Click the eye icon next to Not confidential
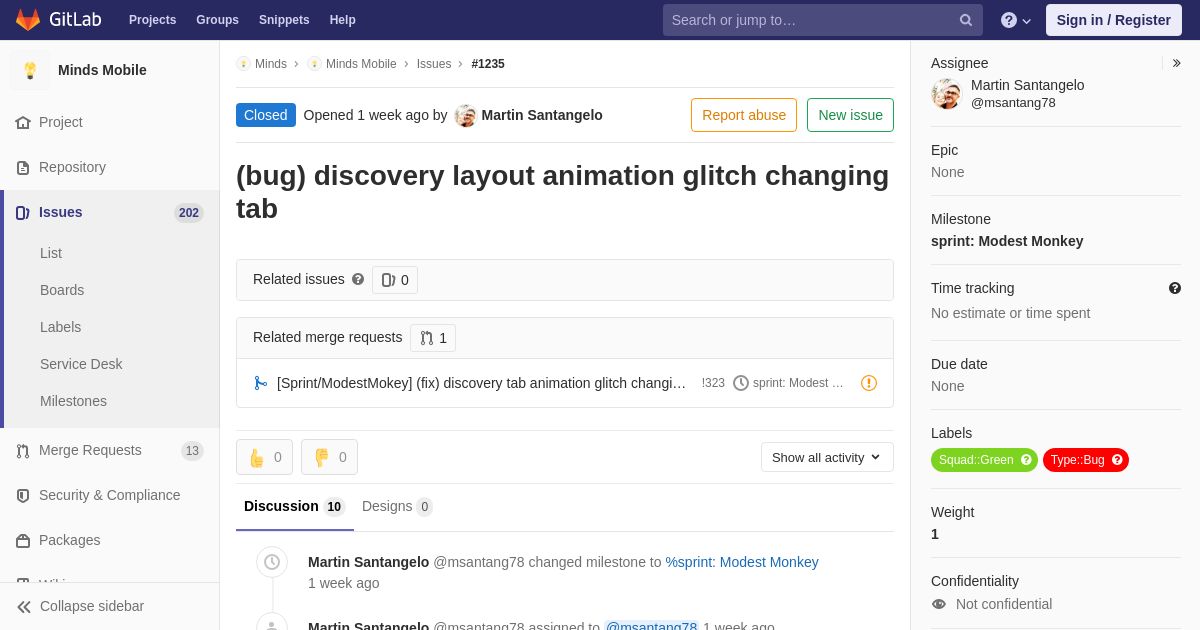 coord(939,604)
